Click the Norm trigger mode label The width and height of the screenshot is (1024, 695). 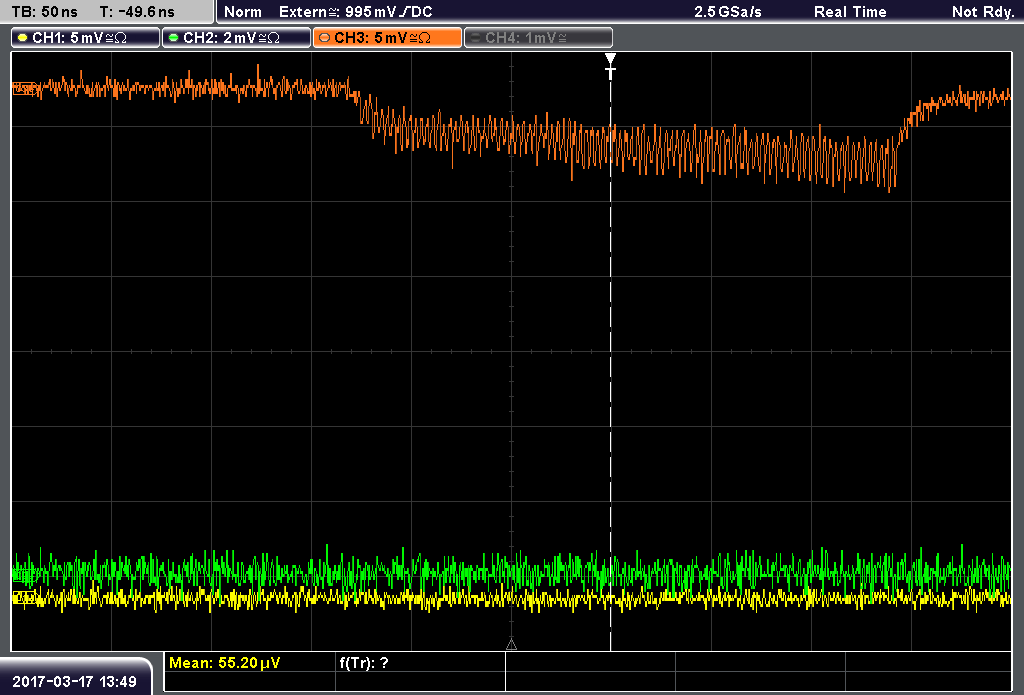pos(243,12)
